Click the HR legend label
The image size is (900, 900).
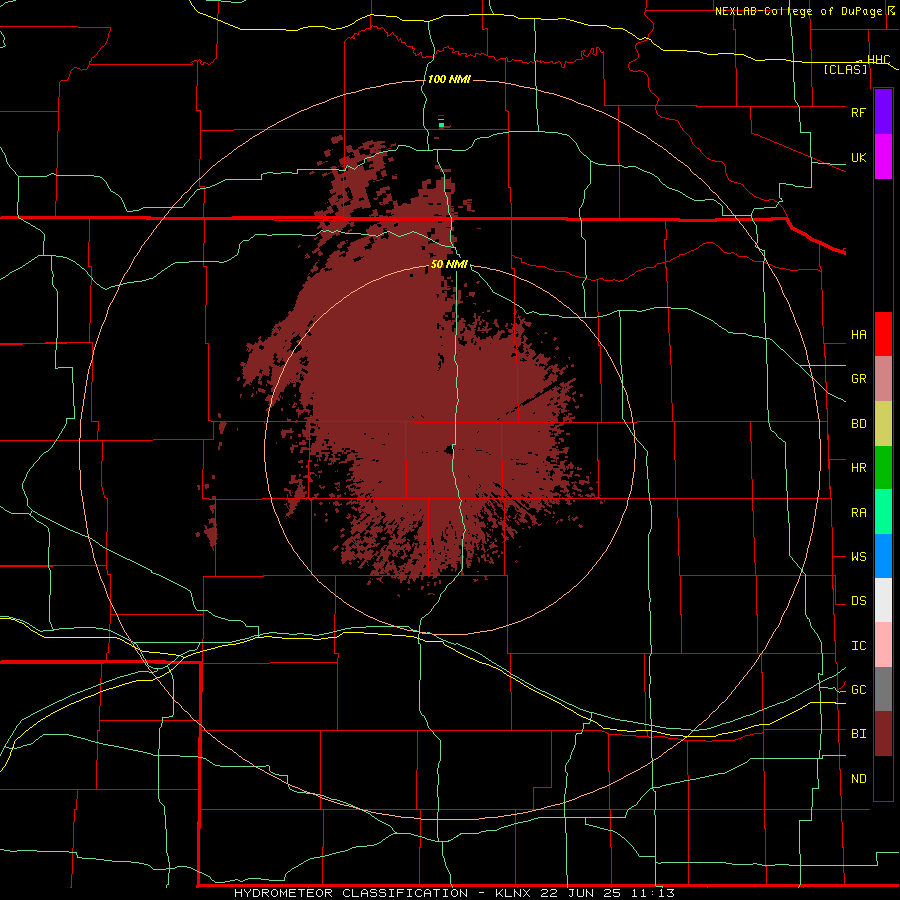[858, 468]
